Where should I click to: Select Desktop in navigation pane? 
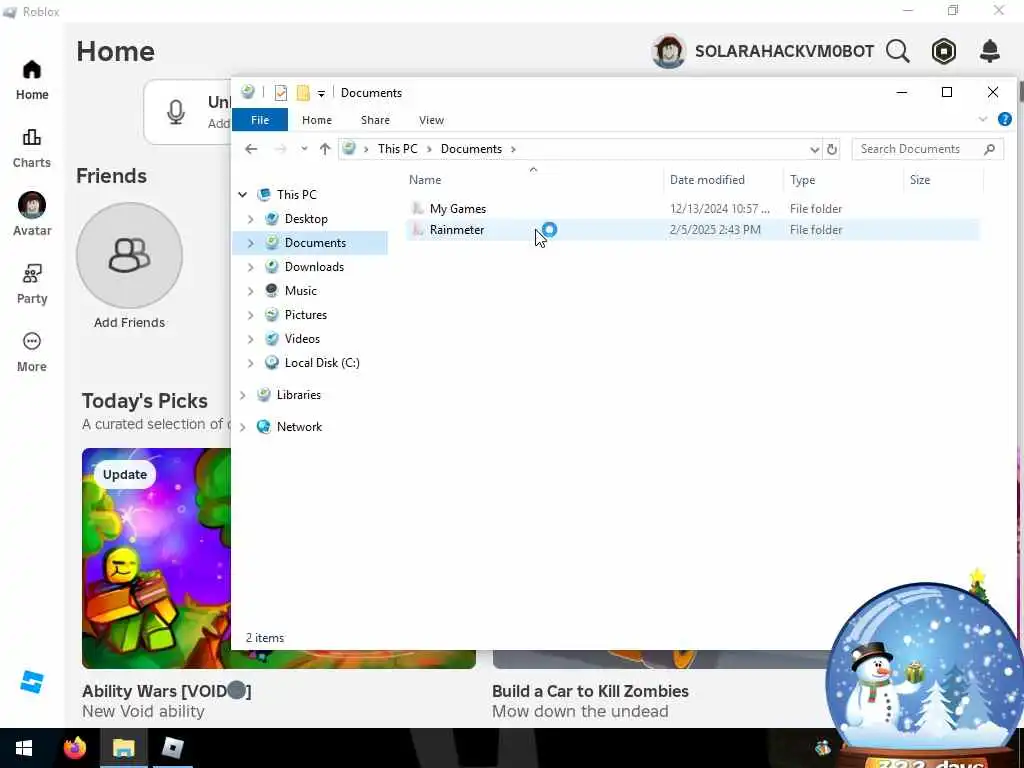click(x=306, y=219)
